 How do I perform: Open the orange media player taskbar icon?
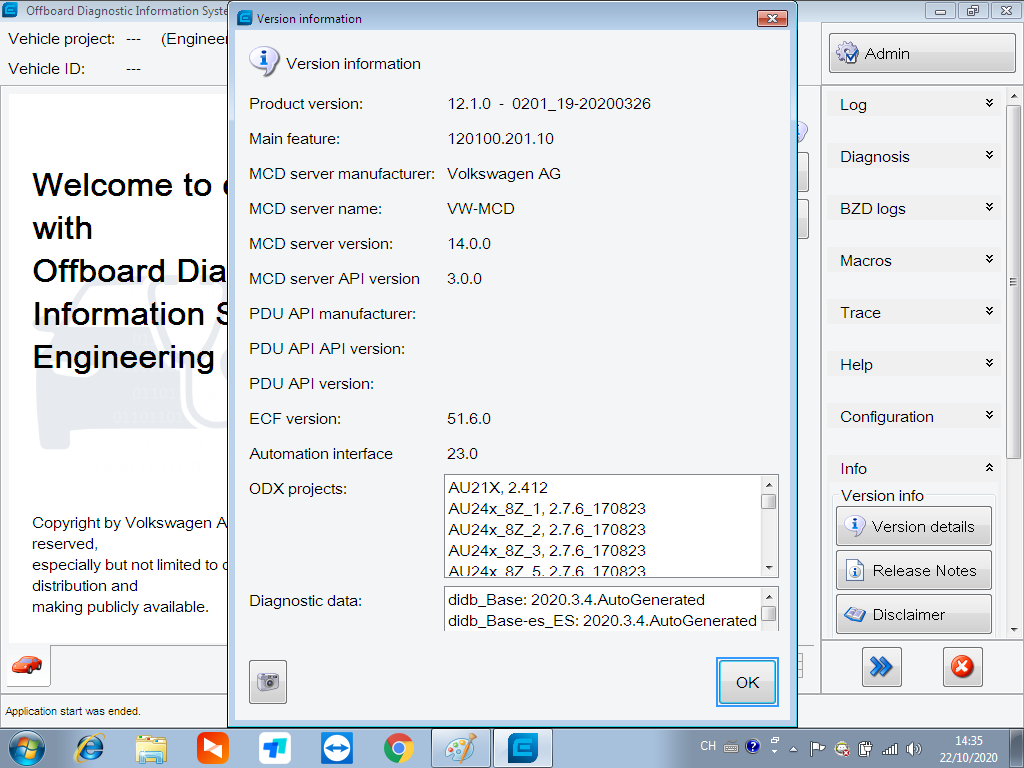click(x=213, y=748)
